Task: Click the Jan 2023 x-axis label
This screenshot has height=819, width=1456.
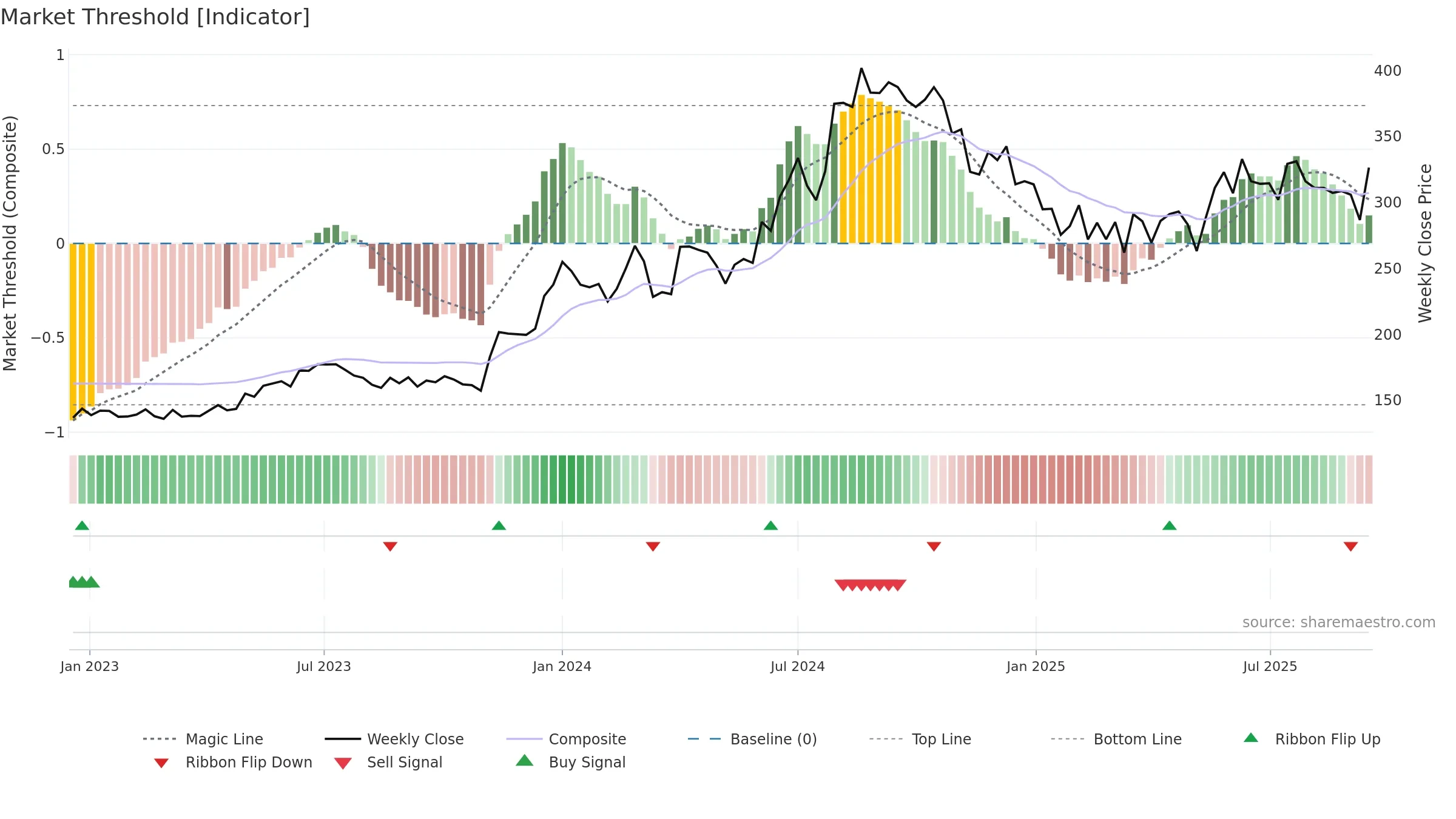Action: tap(90, 666)
